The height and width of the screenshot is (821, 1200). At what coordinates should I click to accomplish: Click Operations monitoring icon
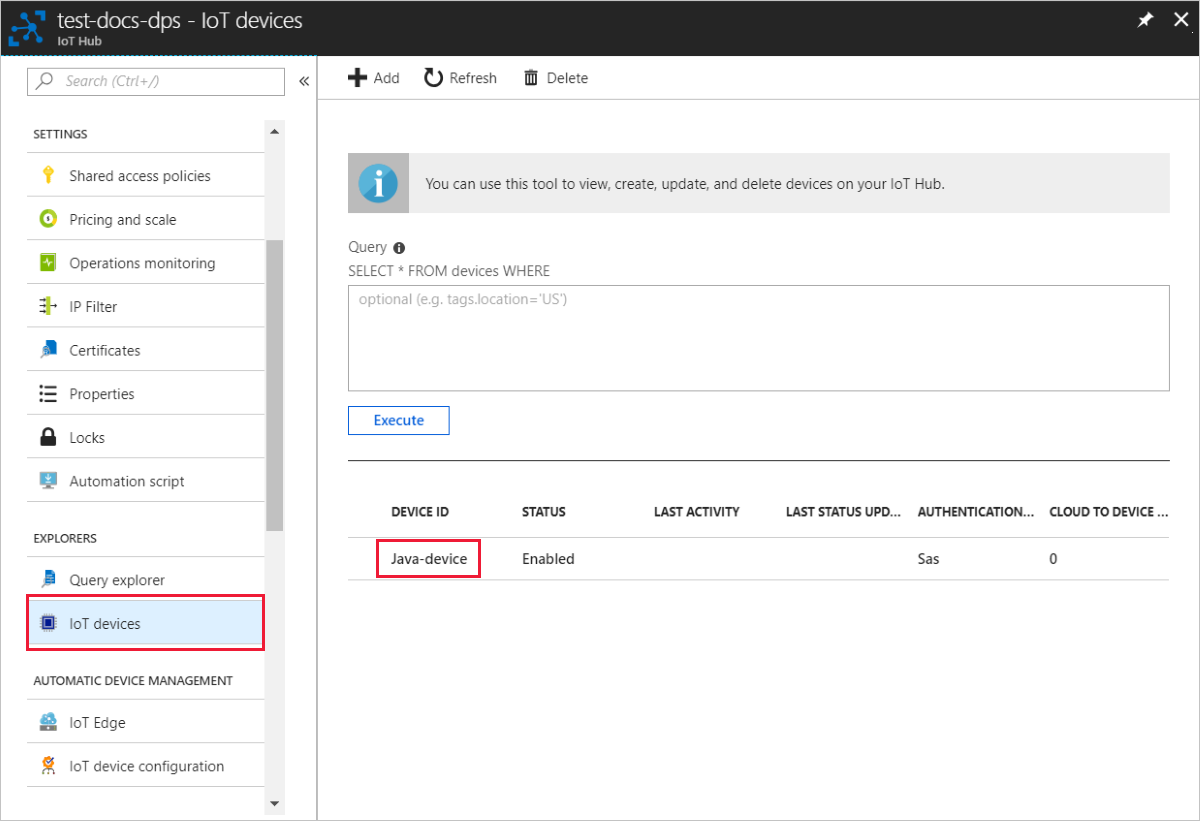tap(48, 262)
